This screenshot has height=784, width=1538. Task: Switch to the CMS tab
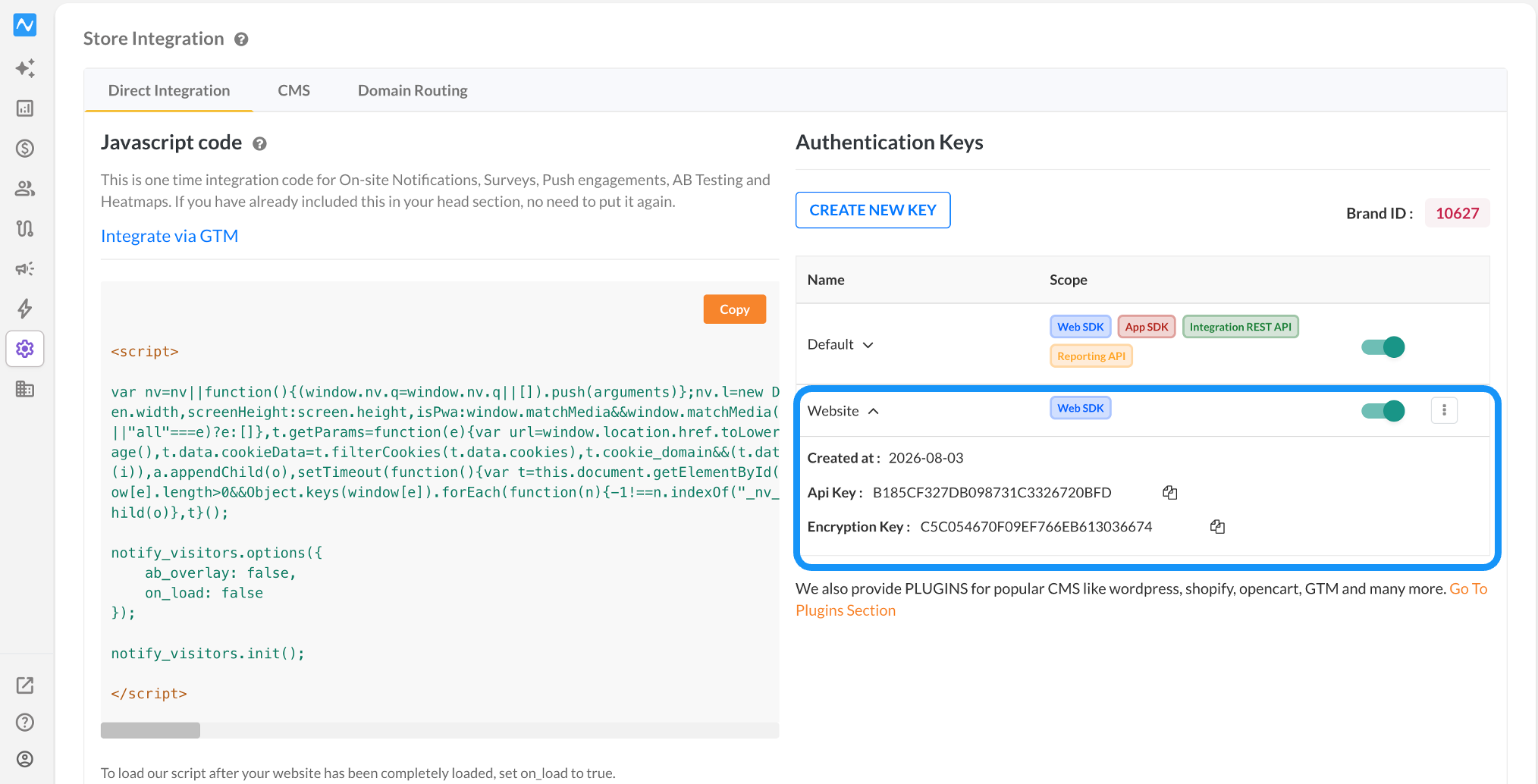293,90
